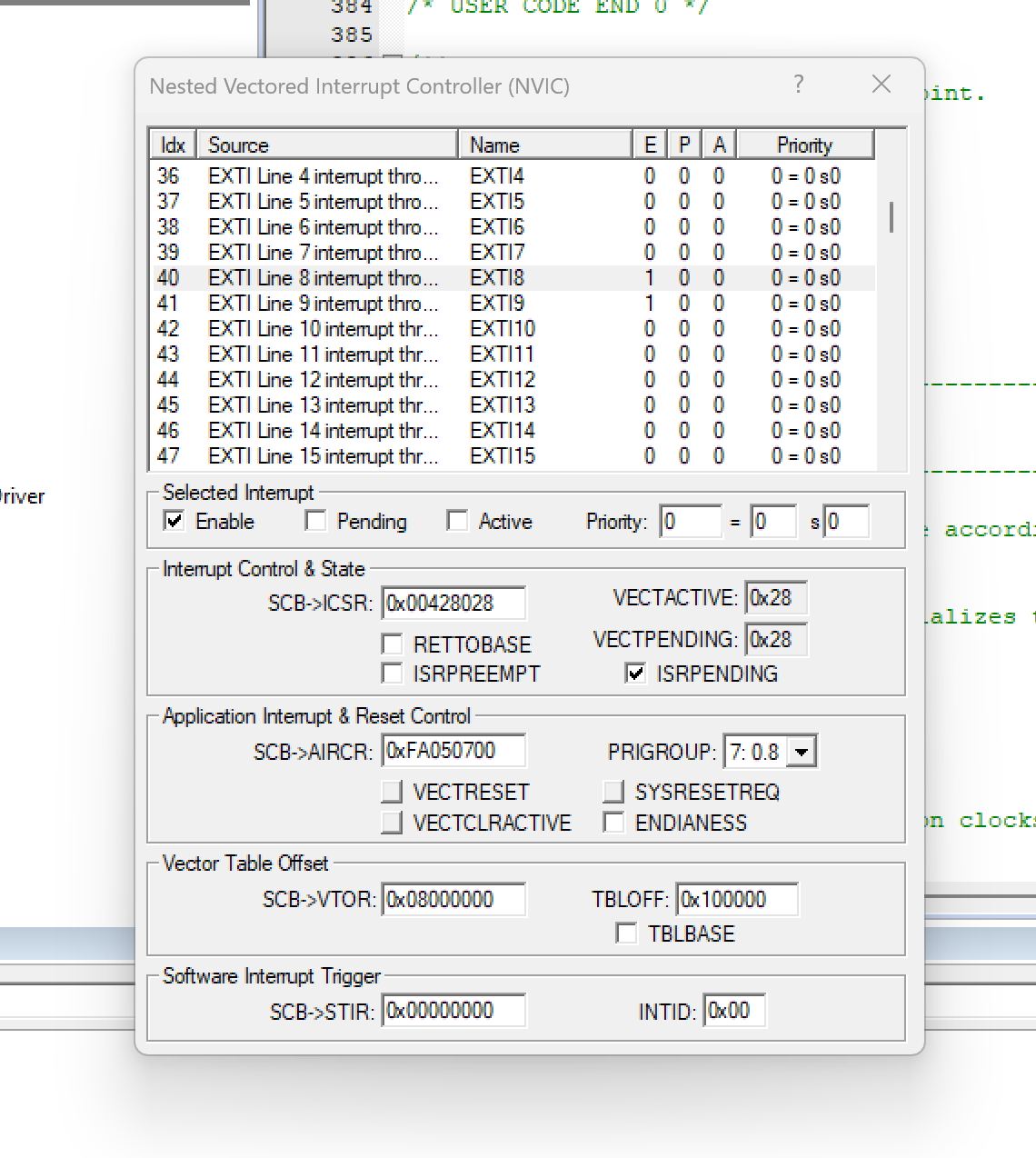1036x1158 pixels.
Task: Check the Pending checkbox for selected interrupt
Action: (315, 520)
